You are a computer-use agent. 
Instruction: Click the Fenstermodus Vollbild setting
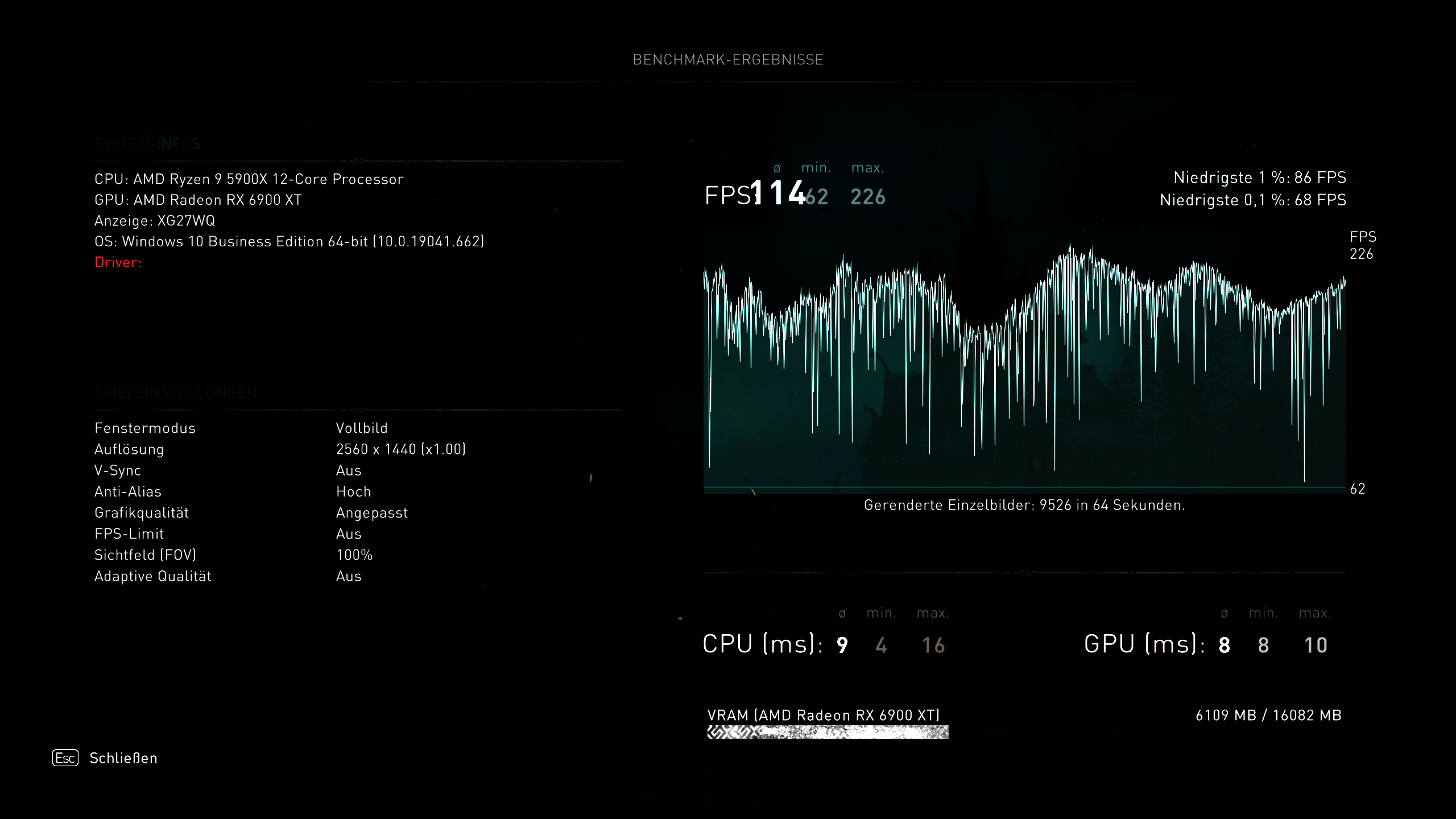pos(362,428)
